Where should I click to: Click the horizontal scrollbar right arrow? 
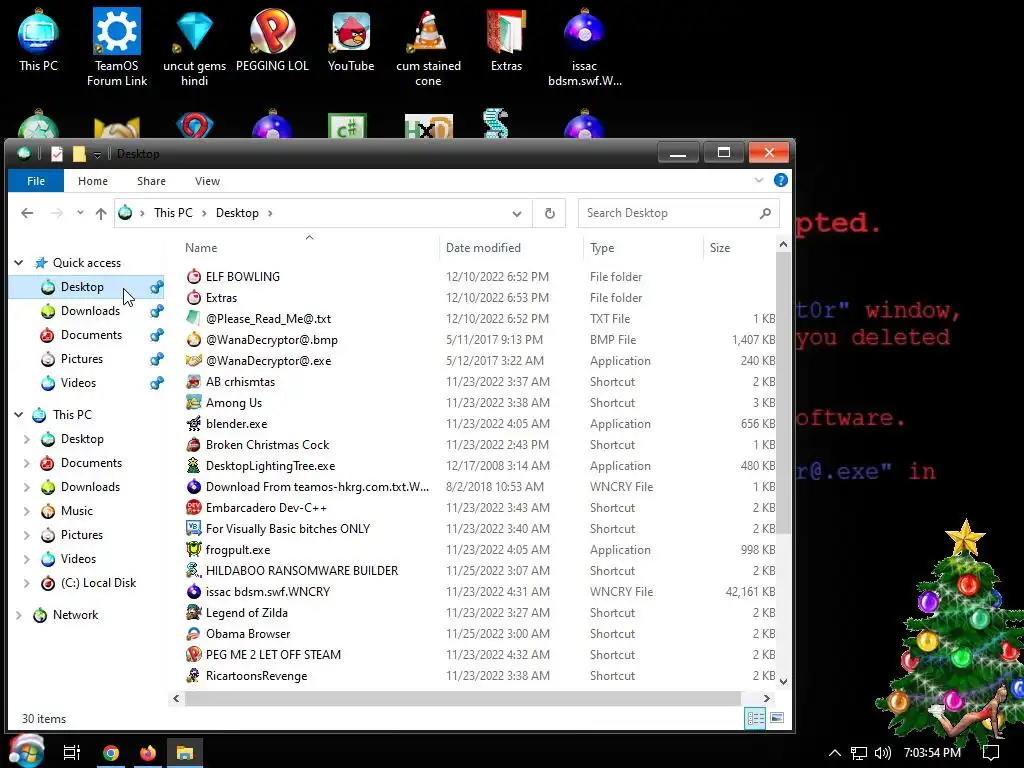coord(767,698)
